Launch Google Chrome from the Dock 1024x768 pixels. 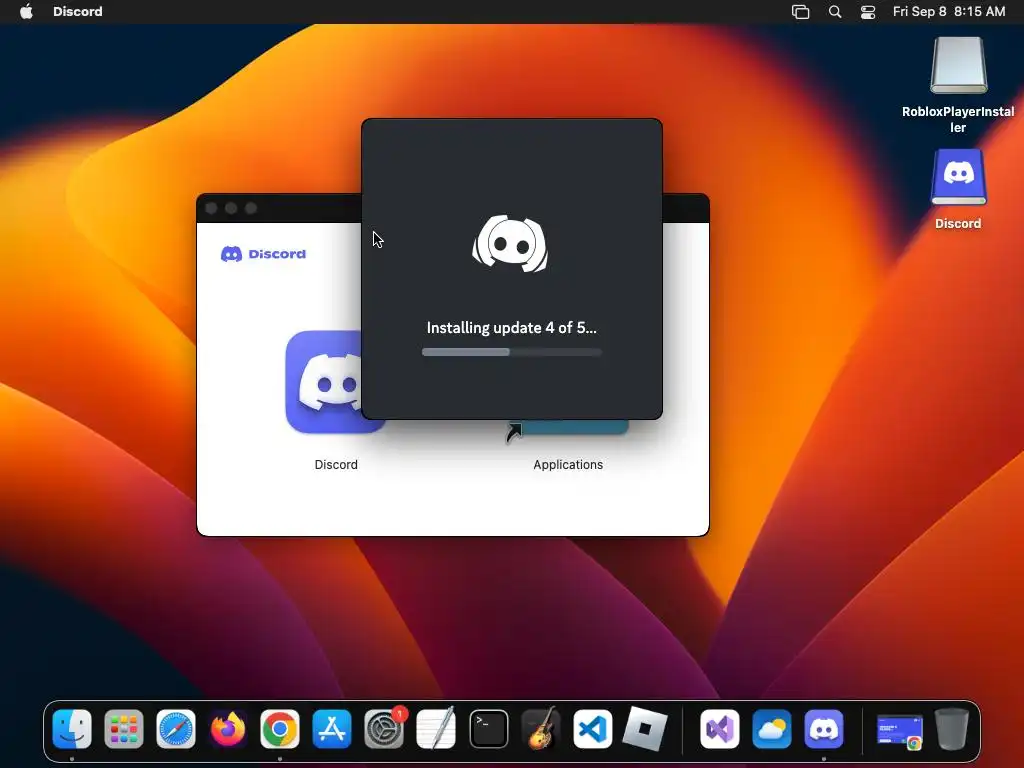point(280,729)
